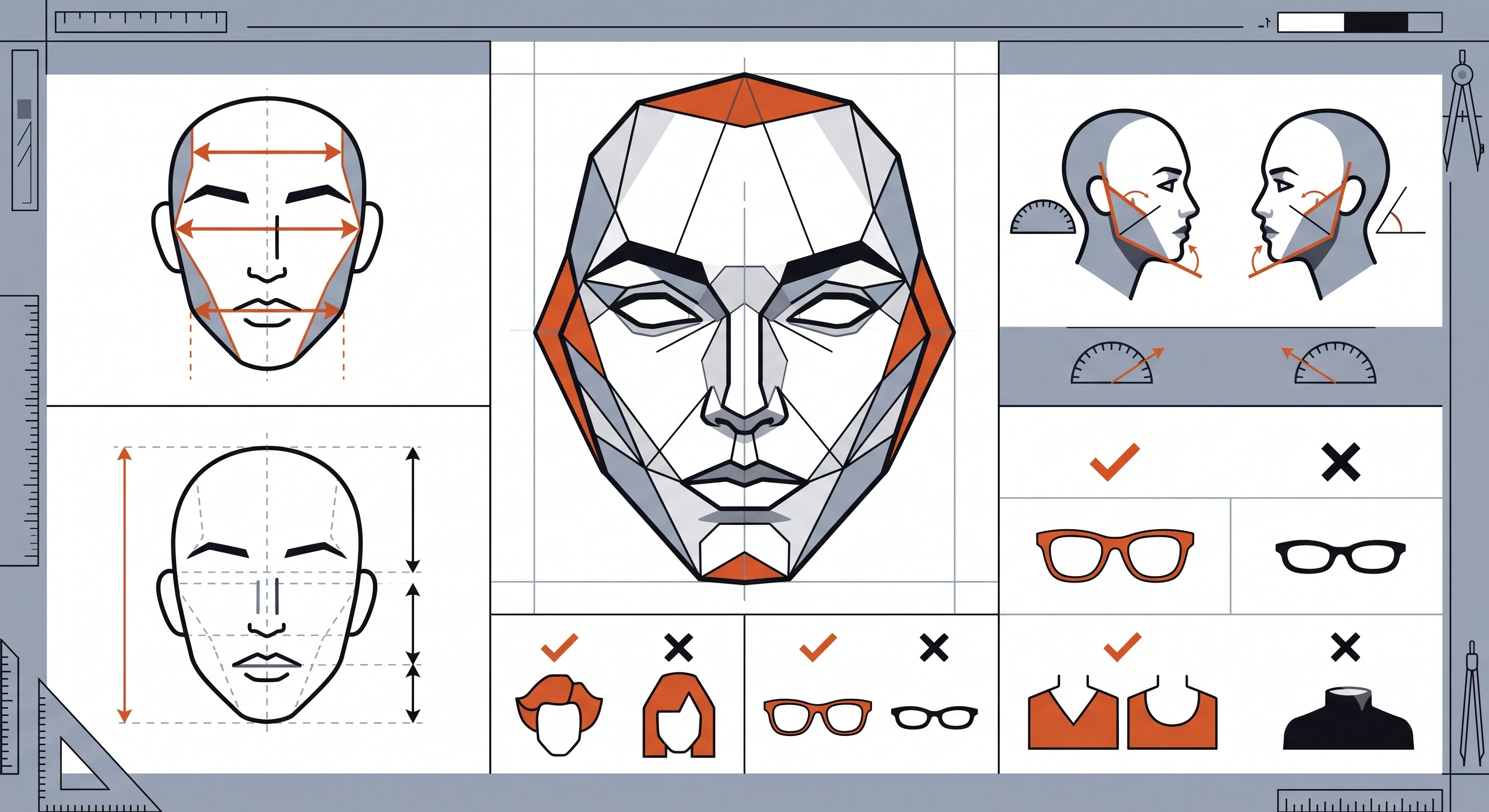Select the larger thick orange glasses frame
Screen dimensions: 1489x812
(1115, 555)
